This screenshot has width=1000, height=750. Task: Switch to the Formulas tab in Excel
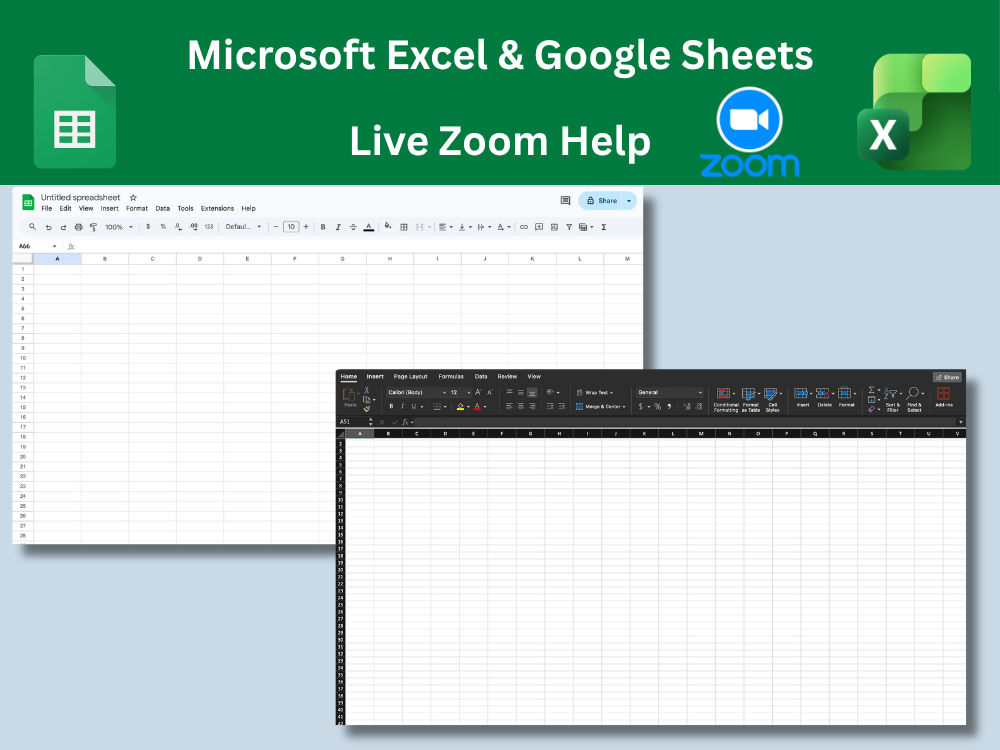click(x=451, y=376)
